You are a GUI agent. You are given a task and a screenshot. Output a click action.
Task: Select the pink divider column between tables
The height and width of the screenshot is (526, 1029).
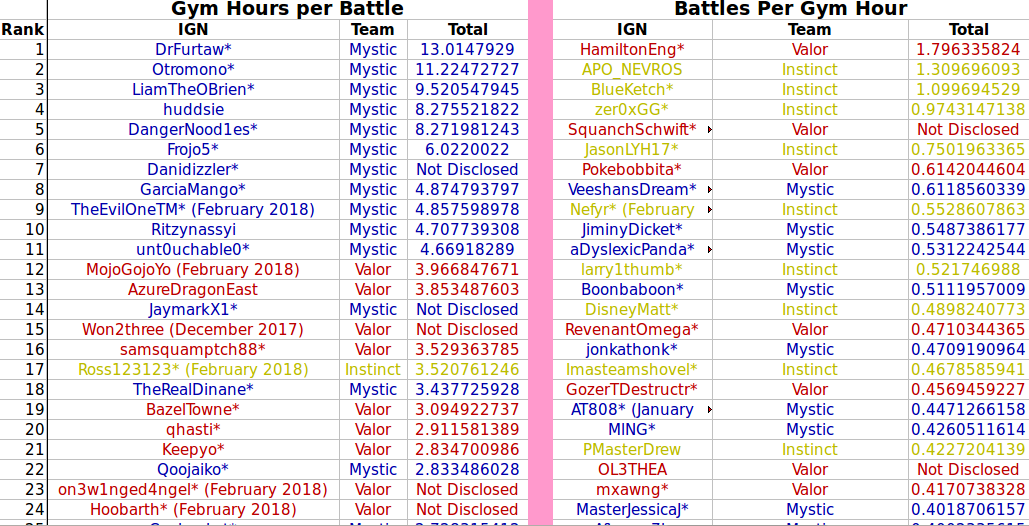(x=540, y=260)
